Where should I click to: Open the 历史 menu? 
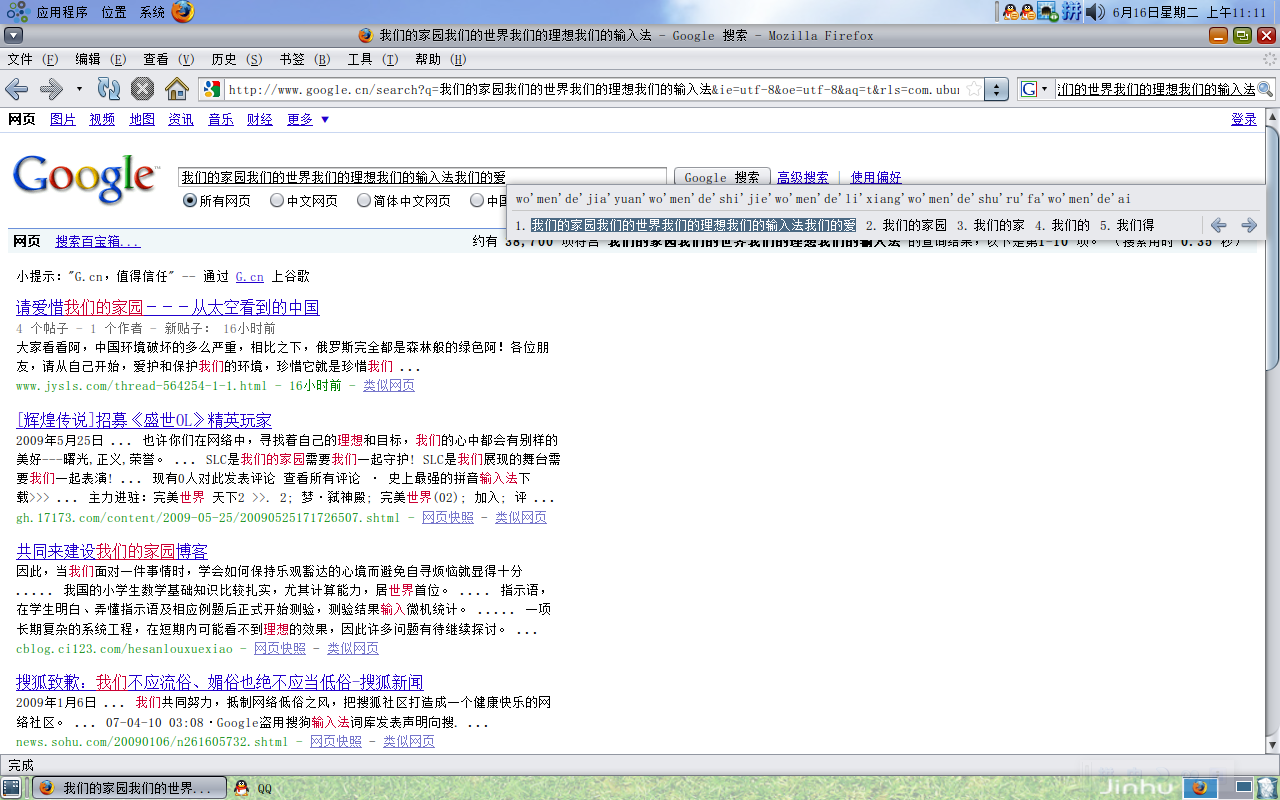point(236,59)
